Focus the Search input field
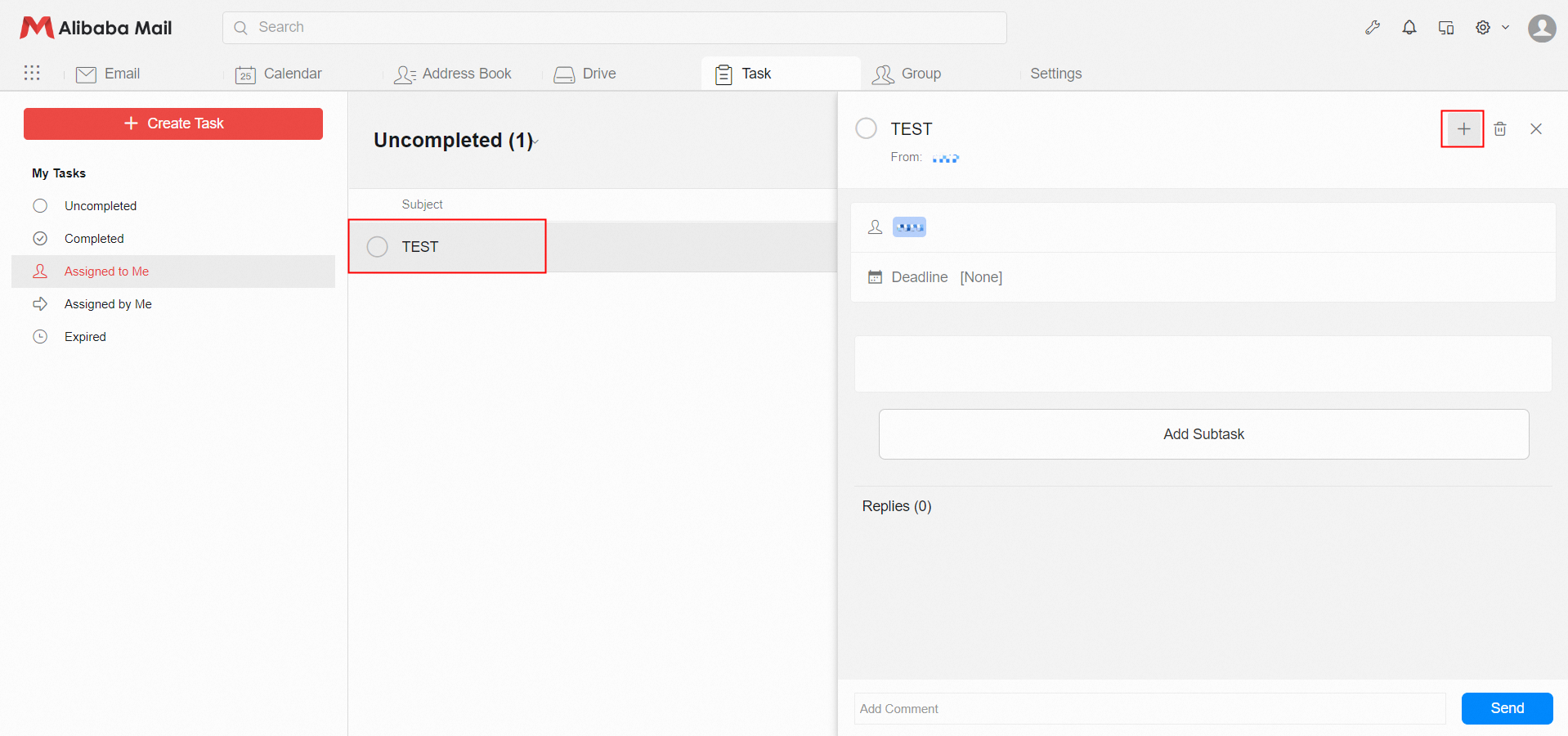 (615, 28)
